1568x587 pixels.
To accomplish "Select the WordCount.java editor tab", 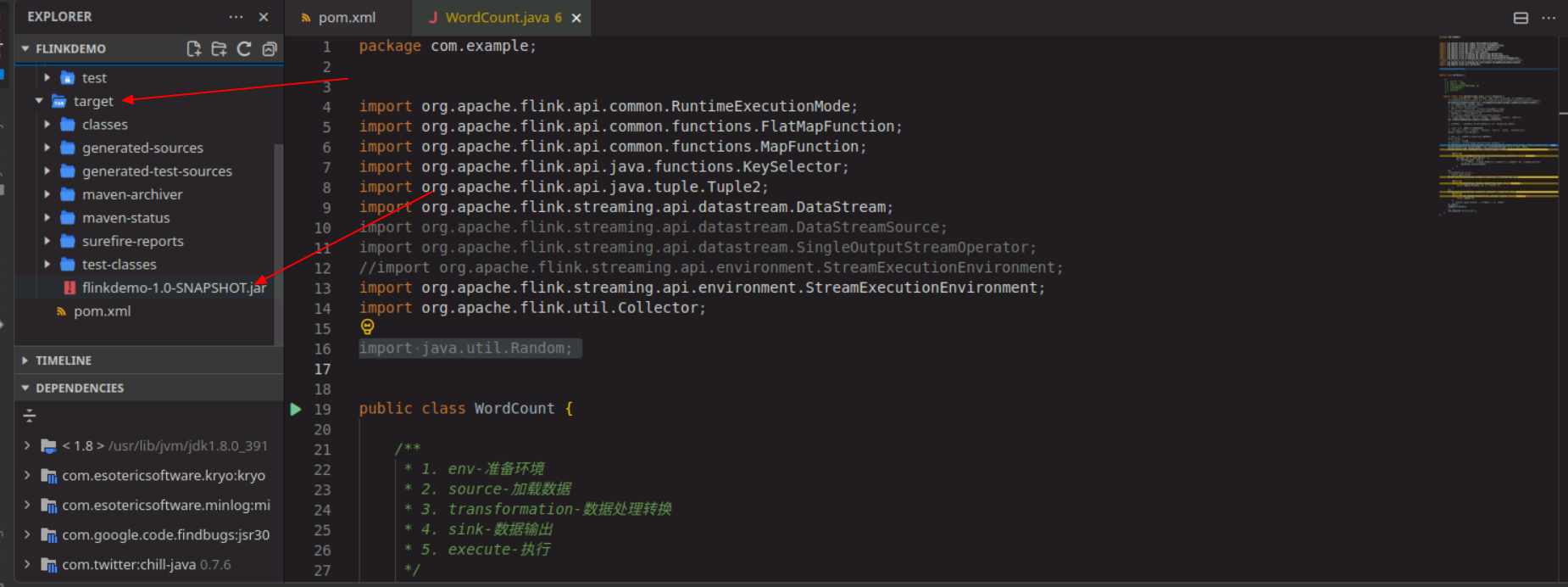I will pos(501,18).
